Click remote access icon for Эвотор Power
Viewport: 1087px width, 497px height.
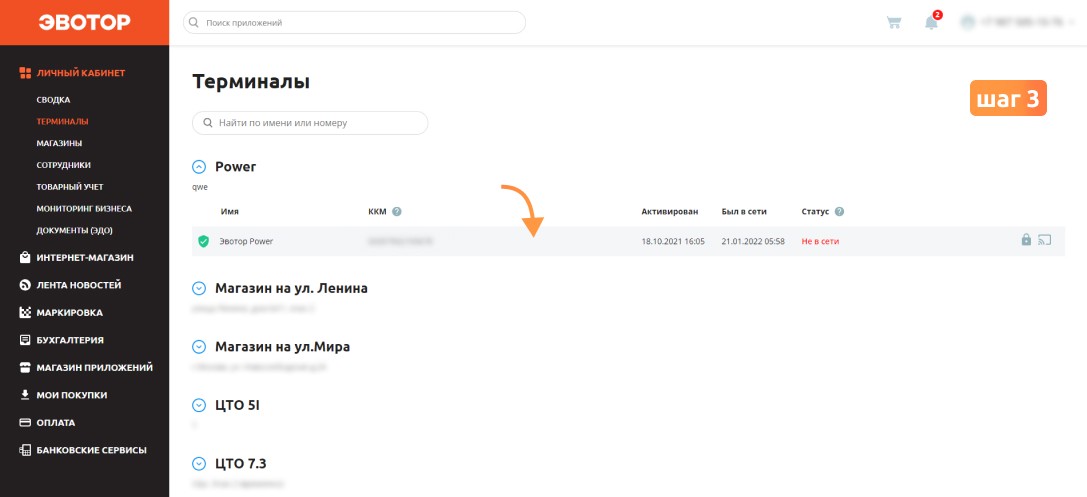point(1045,240)
